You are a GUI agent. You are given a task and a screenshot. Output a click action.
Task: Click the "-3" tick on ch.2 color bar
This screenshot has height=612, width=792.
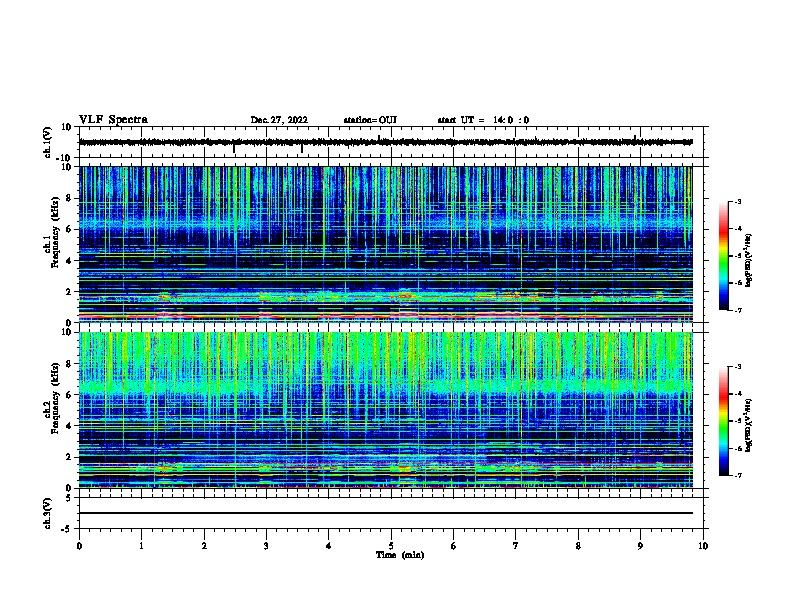pos(737,367)
